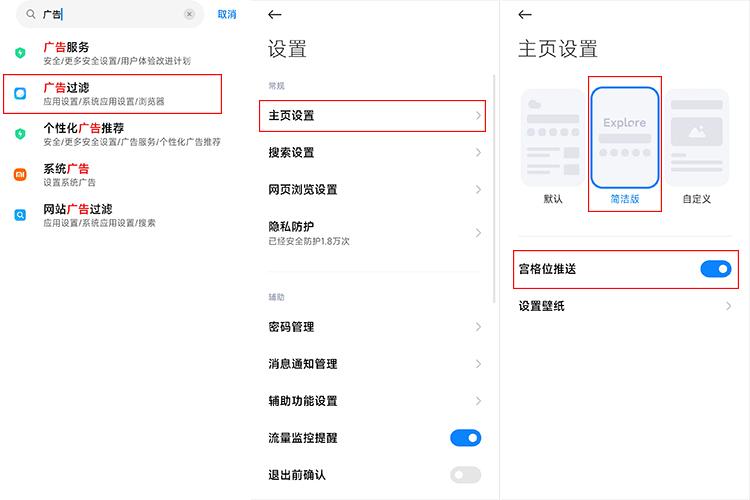Click the 简洁版 label
This screenshot has height=500, width=750.
(x=625, y=199)
